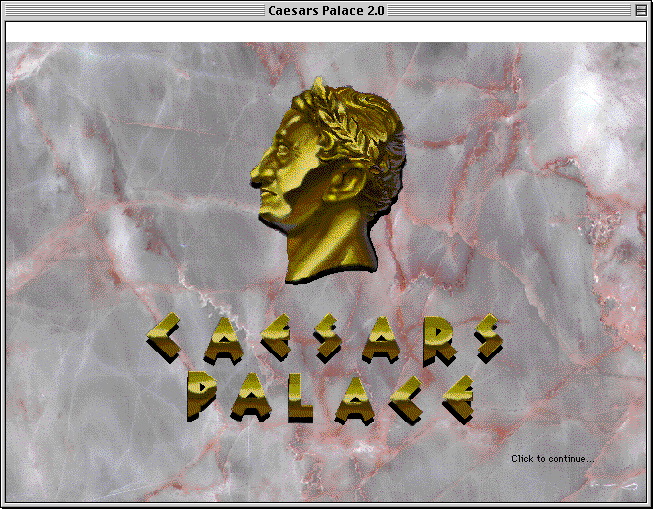Click the final golden E in PALACE
Viewport: 653px width, 509px height.
pyautogui.click(x=458, y=397)
